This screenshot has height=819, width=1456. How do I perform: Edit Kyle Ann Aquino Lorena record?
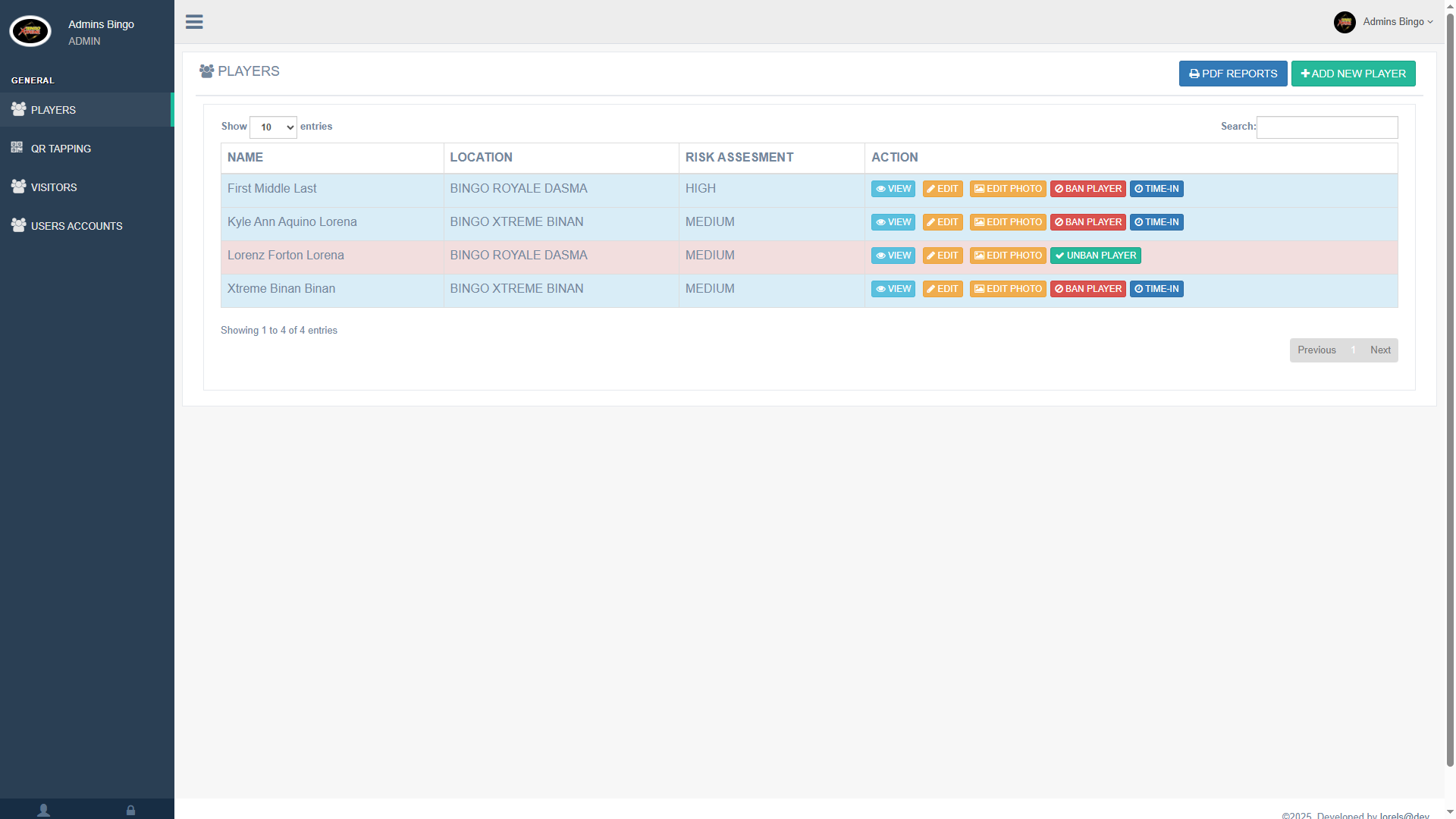click(942, 222)
